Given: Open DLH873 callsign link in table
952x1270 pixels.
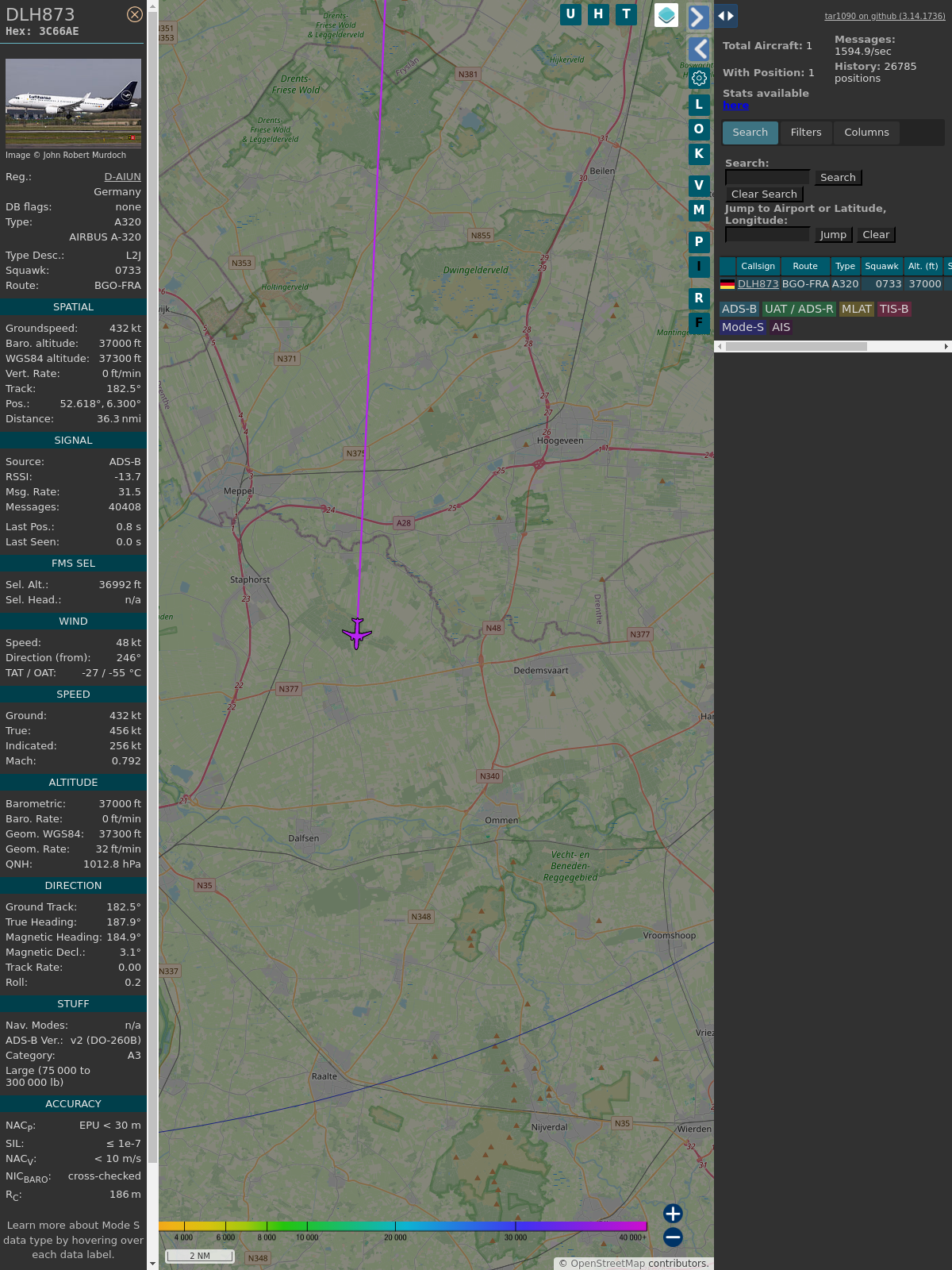Looking at the screenshot, I should point(758,284).
